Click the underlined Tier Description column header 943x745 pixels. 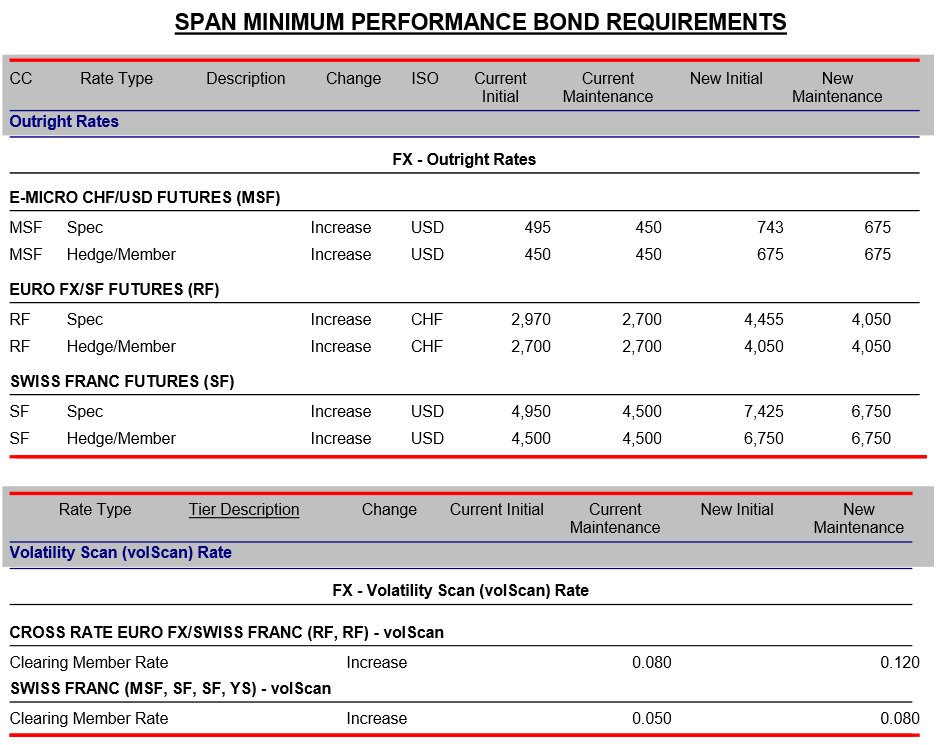click(x=244, y=509)
